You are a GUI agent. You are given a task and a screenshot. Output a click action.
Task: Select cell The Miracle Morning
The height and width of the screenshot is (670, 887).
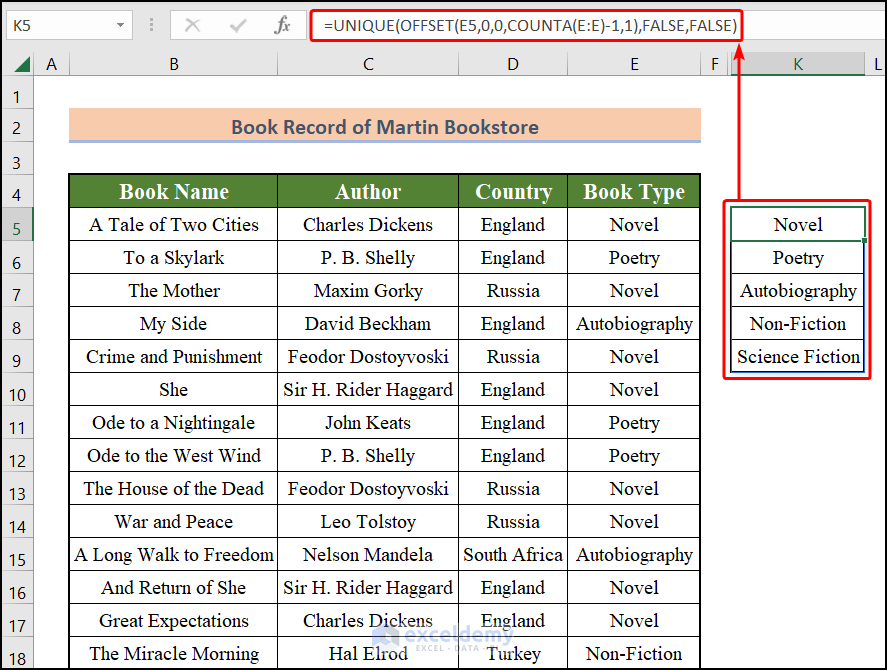pyautogui.click(x=174, y=654)
